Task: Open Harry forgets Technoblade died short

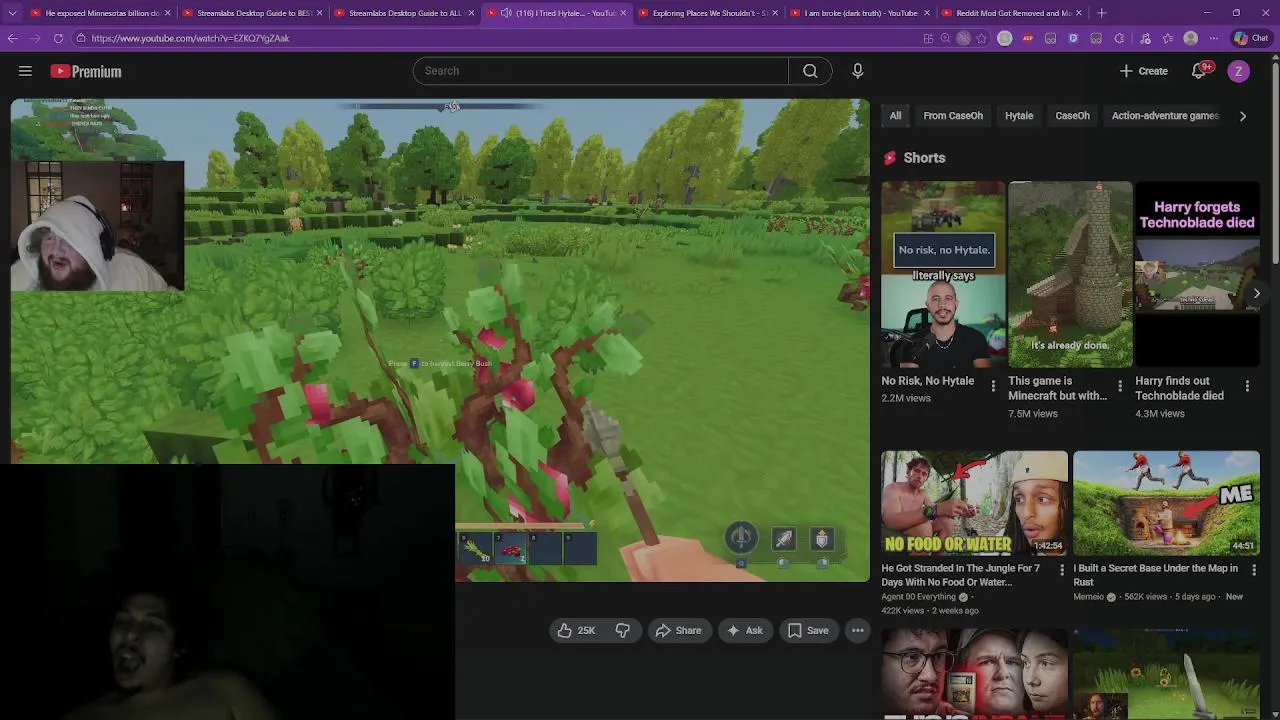Action: (1197, 274)
